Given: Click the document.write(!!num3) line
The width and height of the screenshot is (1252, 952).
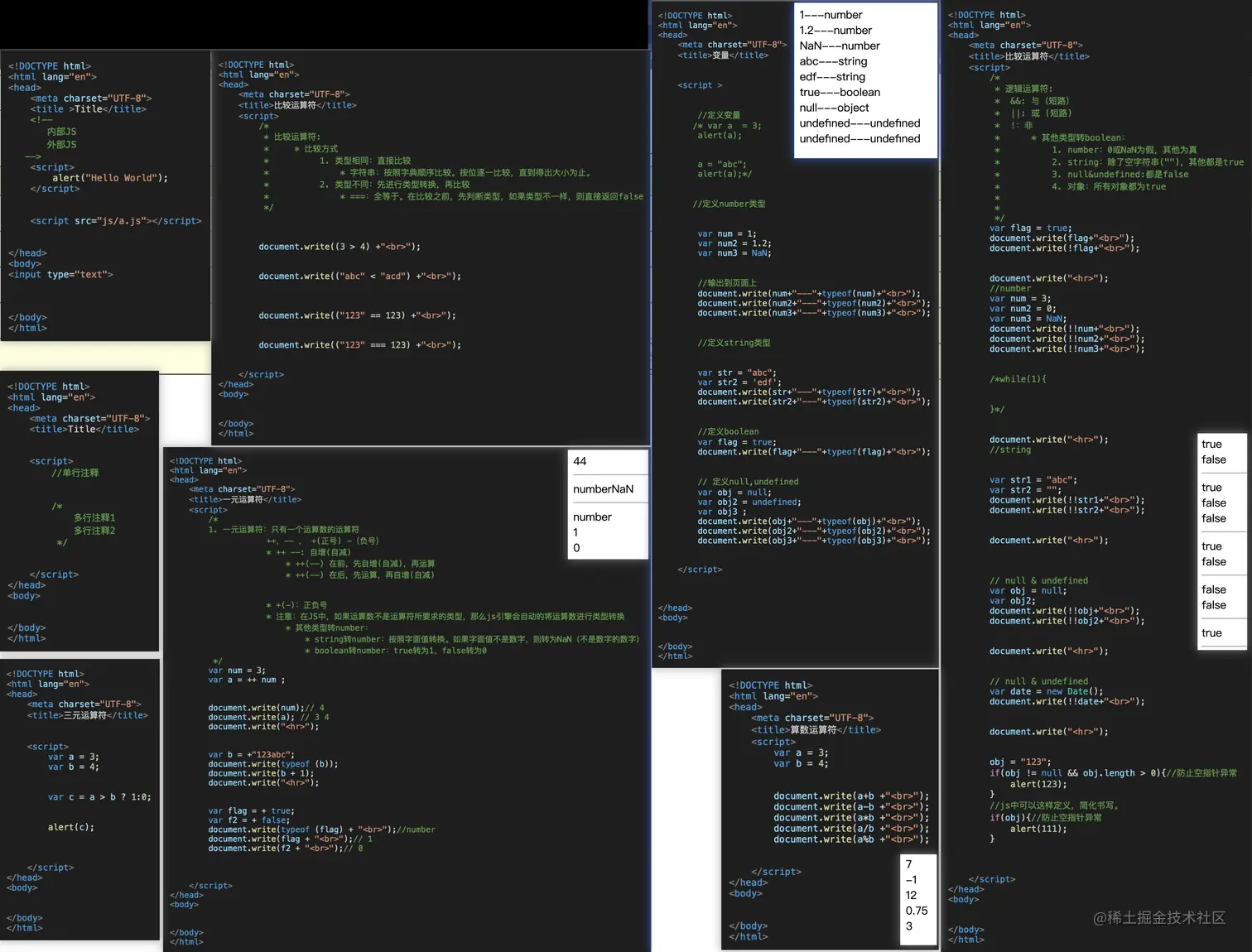Looking at the screenshot, I should [x=1067, y=349].
